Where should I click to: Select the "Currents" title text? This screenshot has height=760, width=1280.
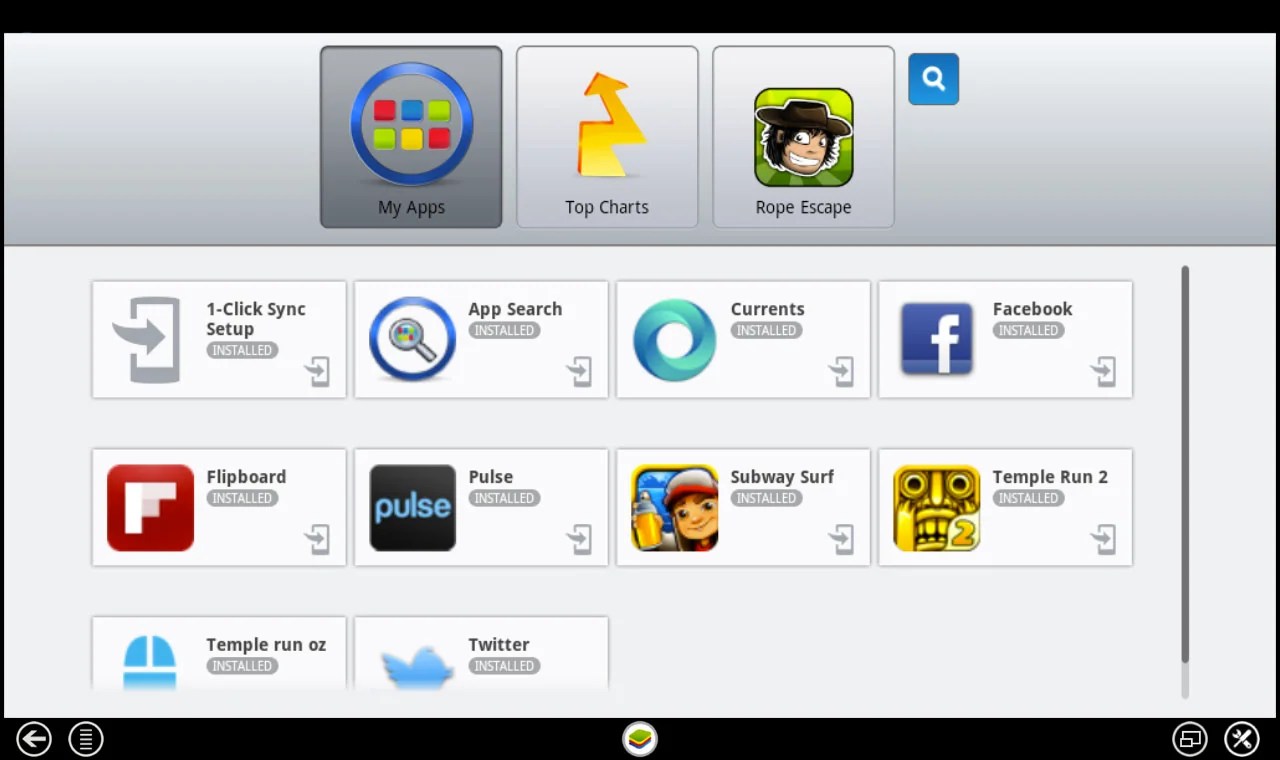coord(767,309)
